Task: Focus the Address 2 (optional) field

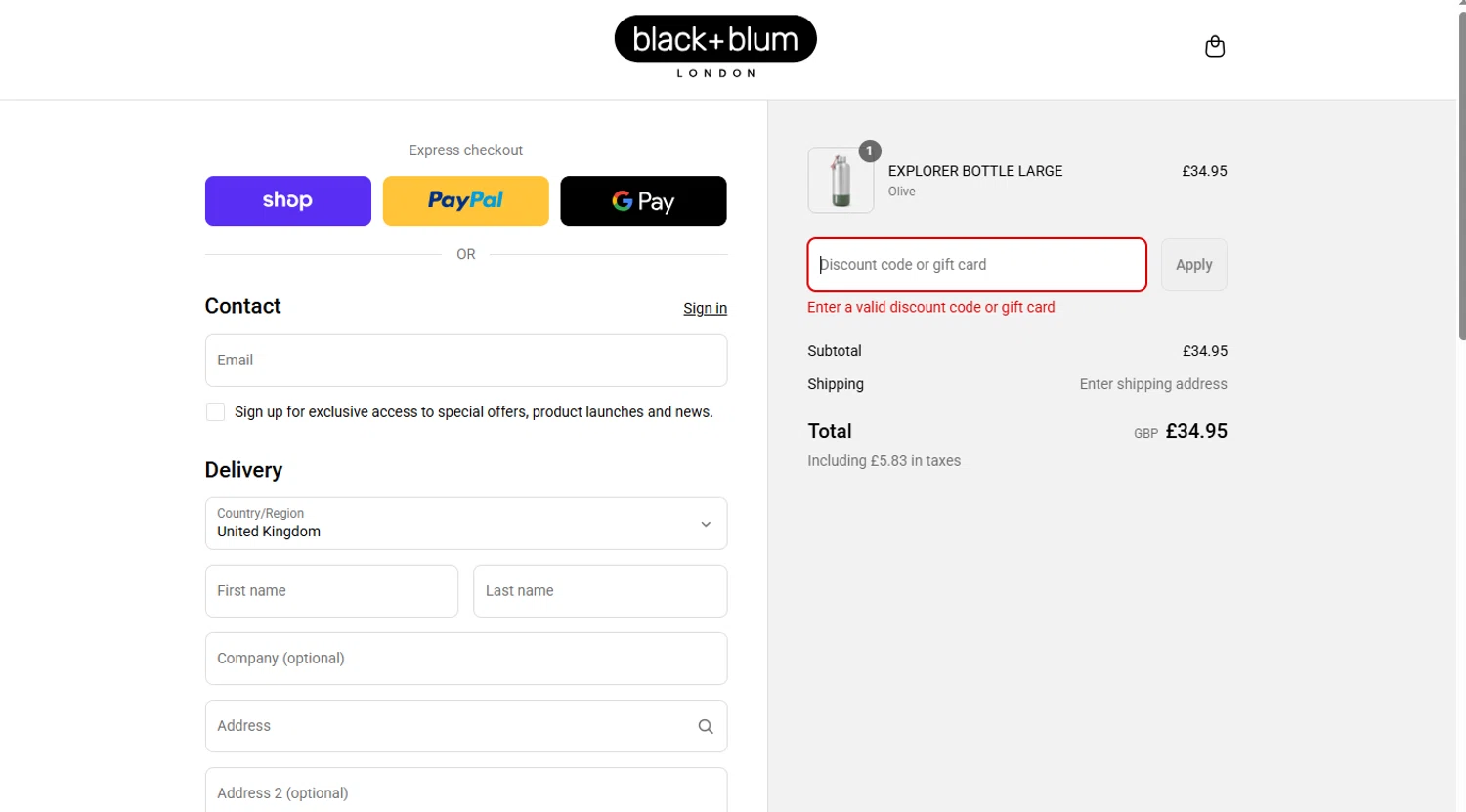Action: pyautogui.click(x=466, y=791)
